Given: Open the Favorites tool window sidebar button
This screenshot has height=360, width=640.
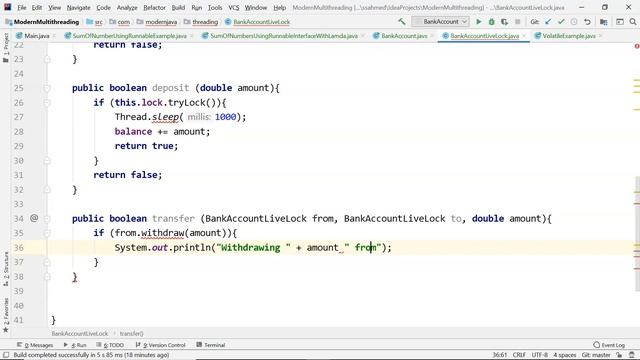Looking at the screenshot, I should point(6,315).
